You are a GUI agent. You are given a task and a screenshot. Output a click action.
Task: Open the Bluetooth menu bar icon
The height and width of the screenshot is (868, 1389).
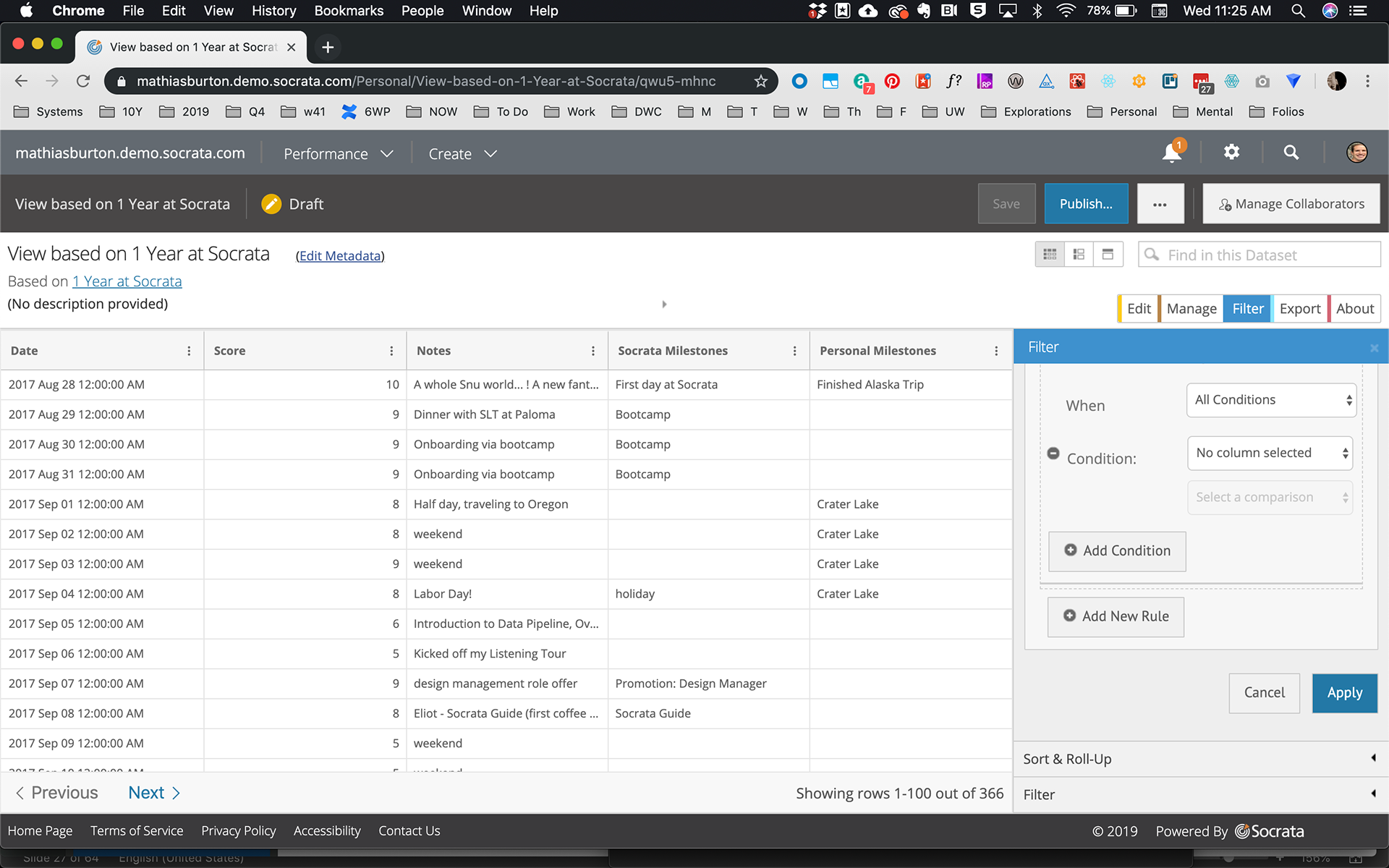coord(1037,11)
